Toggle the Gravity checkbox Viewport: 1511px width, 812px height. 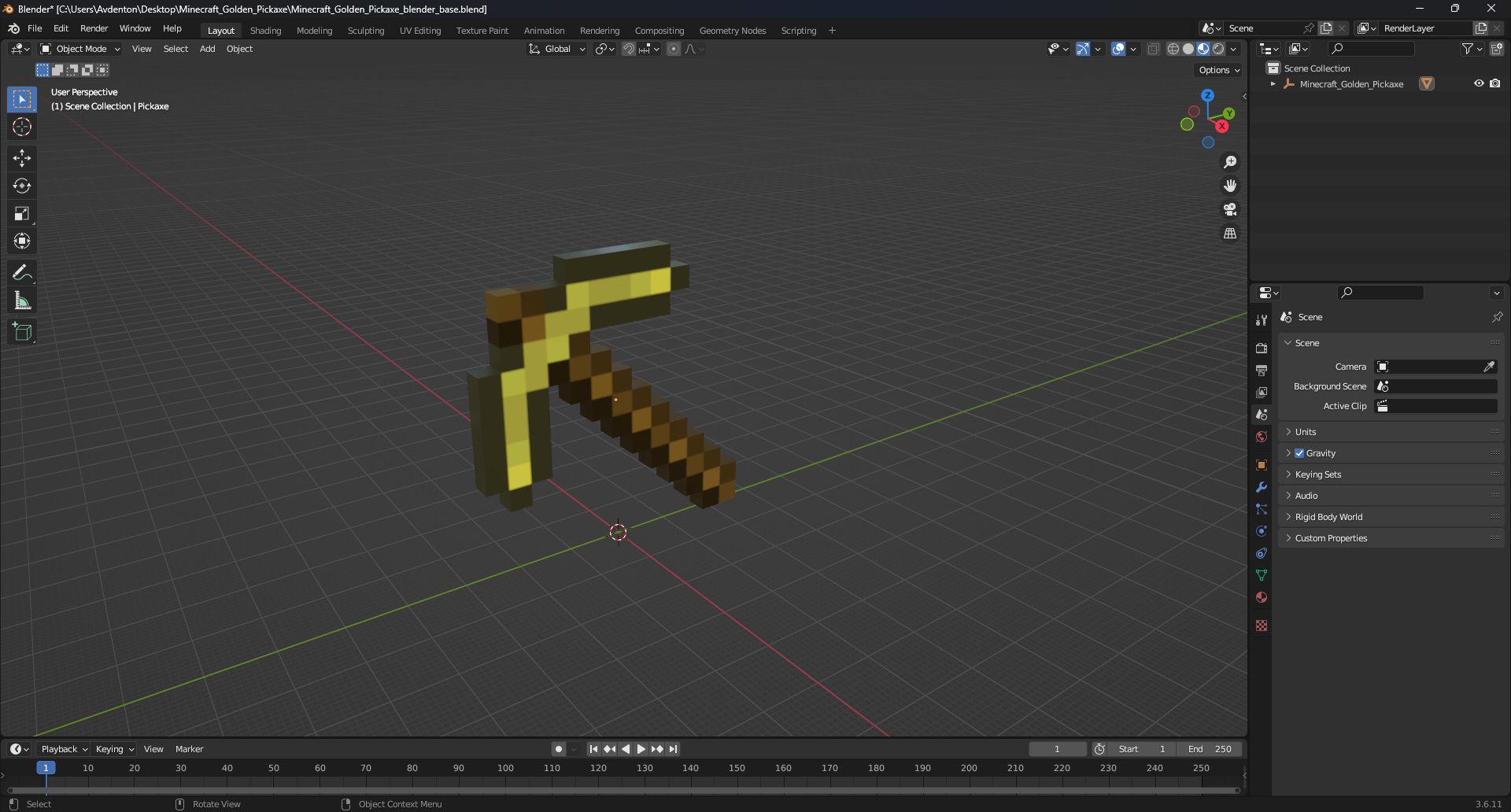(x=1299, y=453)
